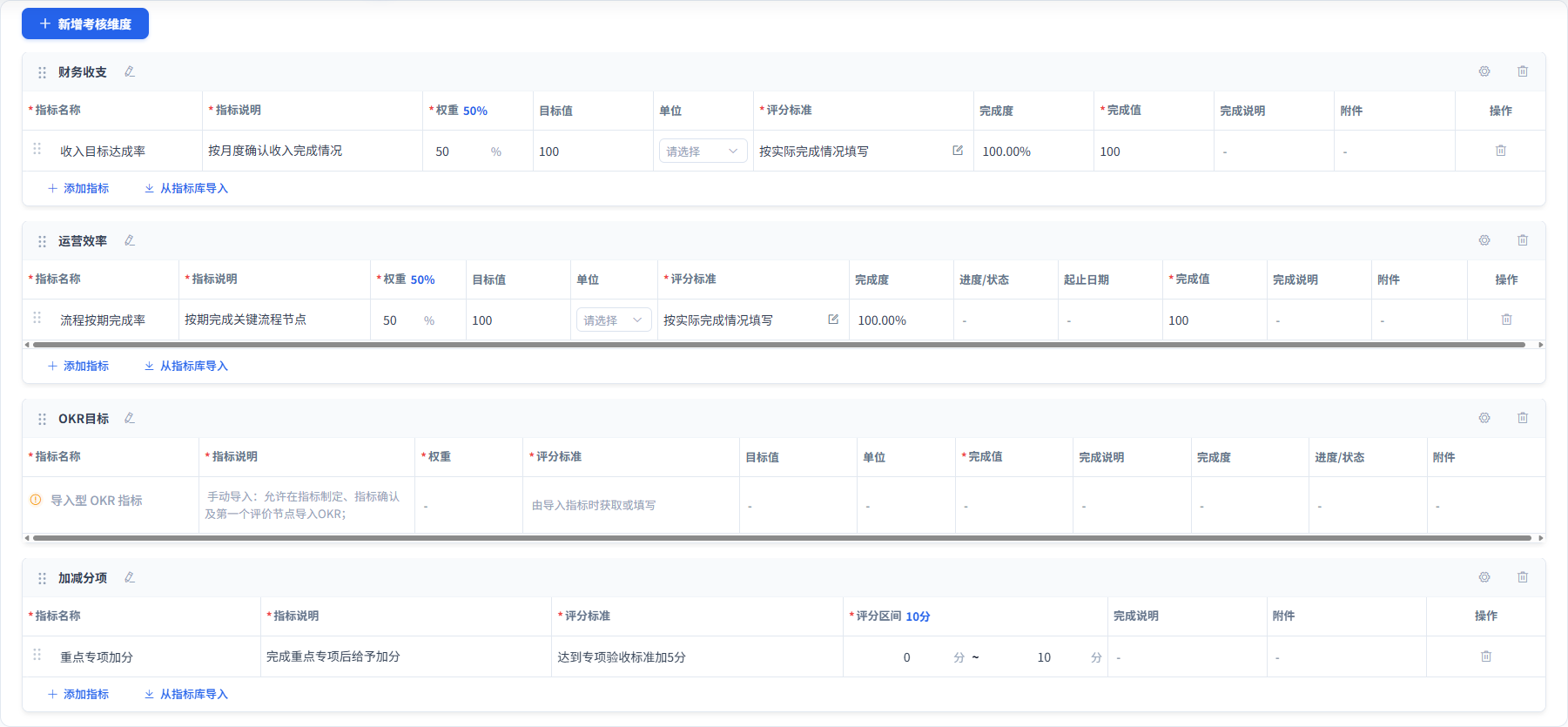Click maximum score field showing 10
This screenshot has height=727, width=1568.
[x=1044, y=657]
